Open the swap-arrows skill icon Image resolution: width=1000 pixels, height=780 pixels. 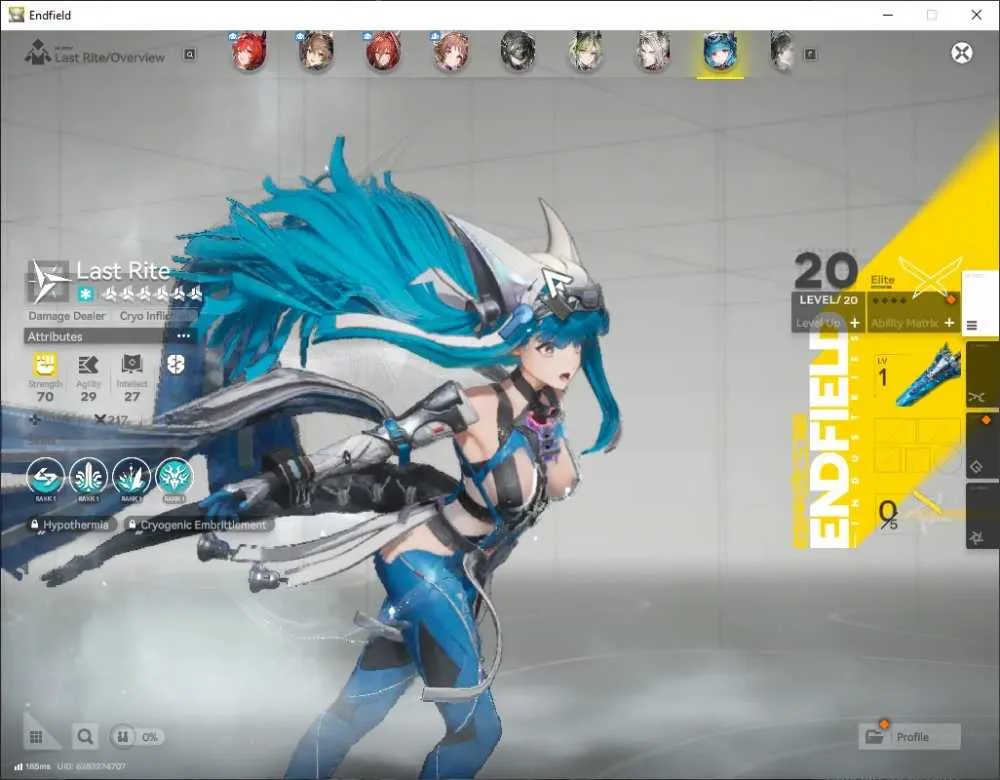pos(45,477)
